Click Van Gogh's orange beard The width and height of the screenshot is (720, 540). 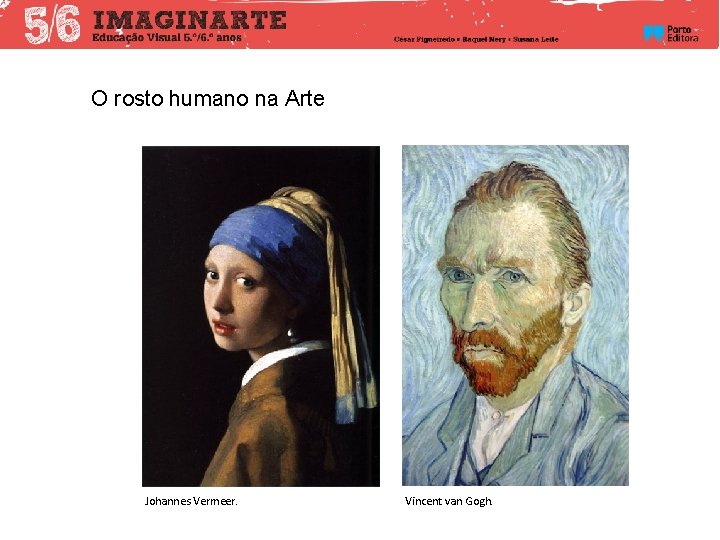[506, 356]
